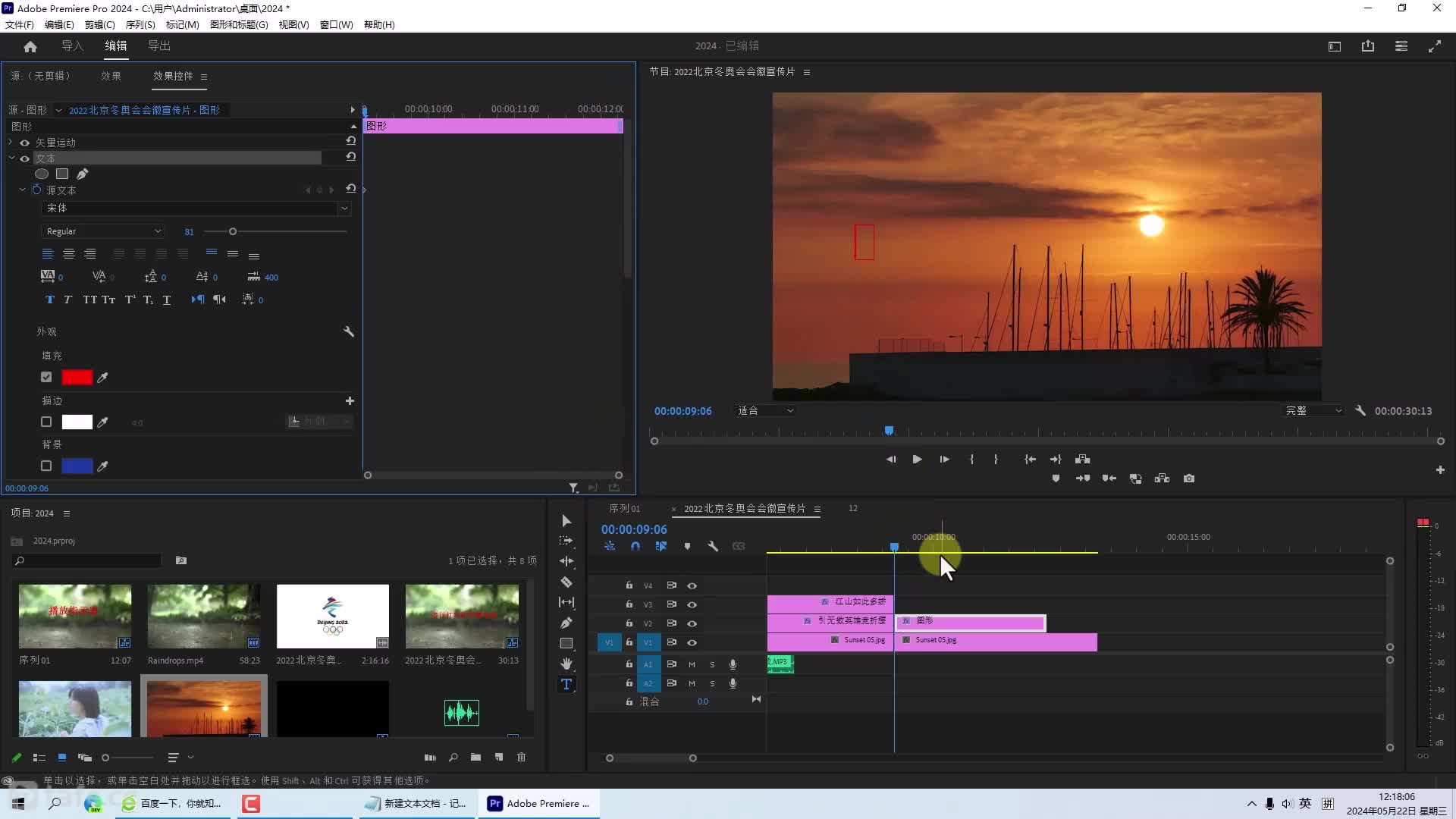Click the Export Frame camera icon

coord(1189,479)
